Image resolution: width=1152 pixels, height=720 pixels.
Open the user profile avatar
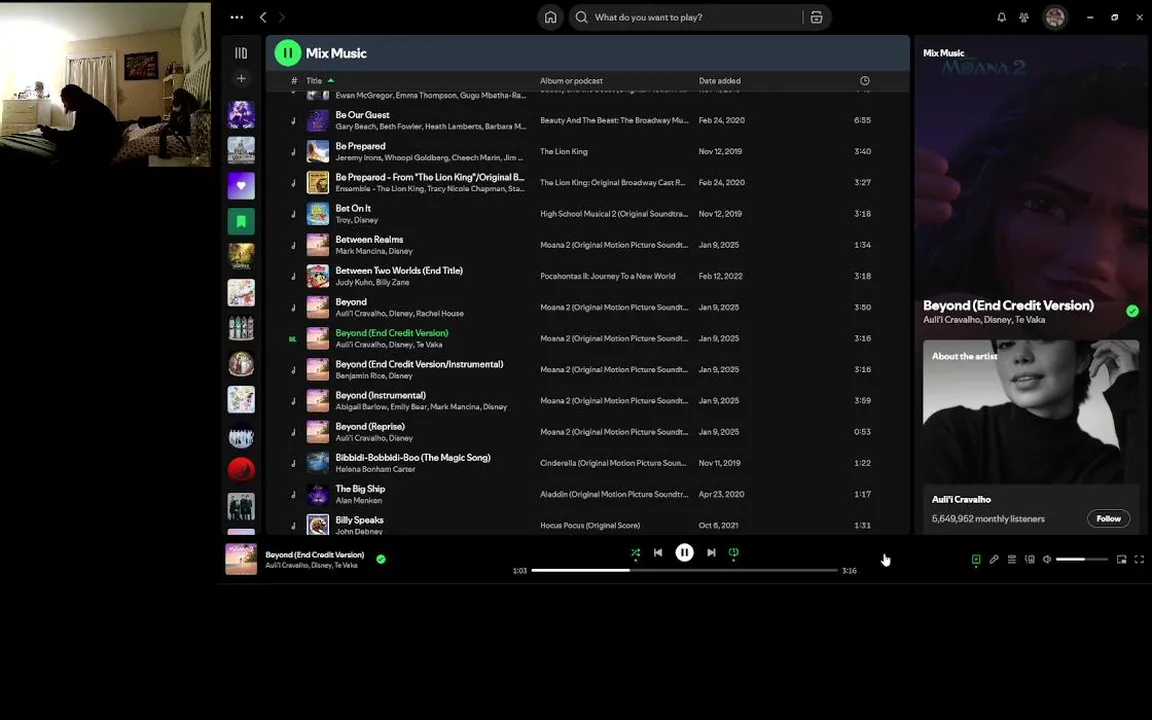[x=1055, y=17]
